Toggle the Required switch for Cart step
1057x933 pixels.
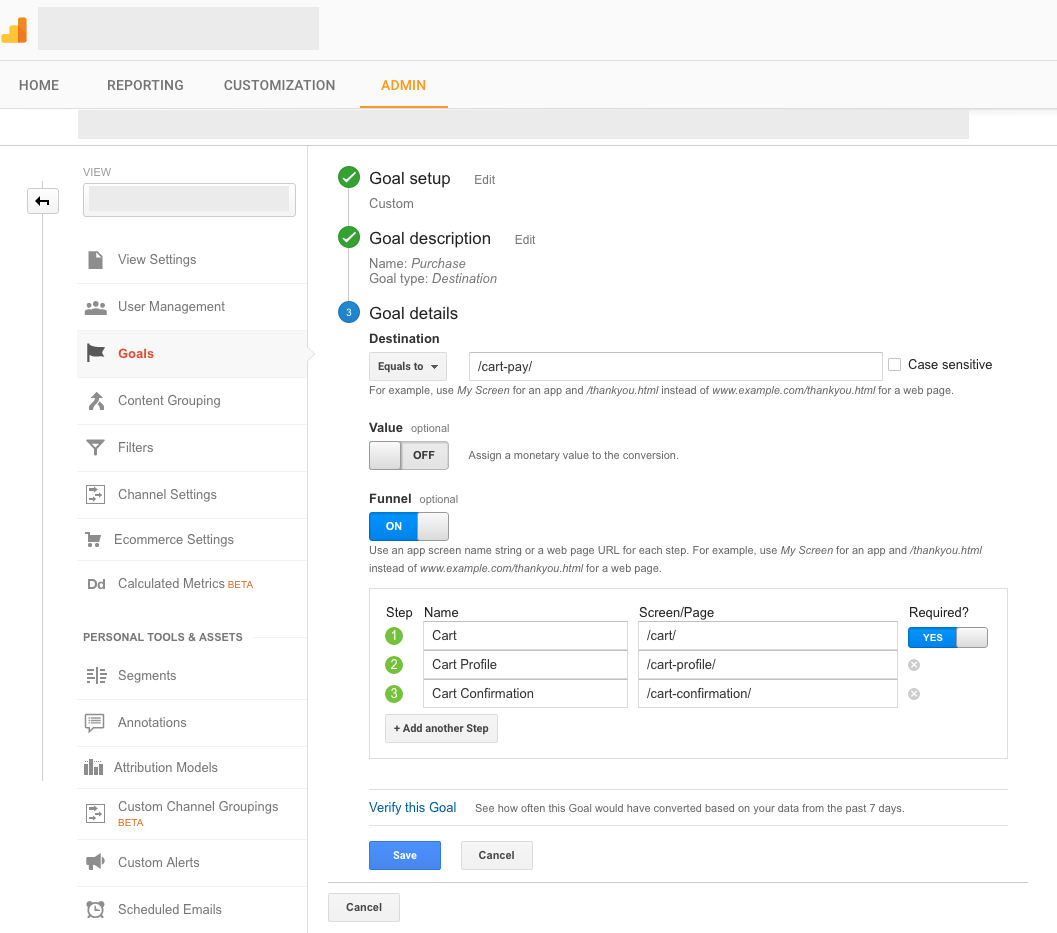[947, 637]
